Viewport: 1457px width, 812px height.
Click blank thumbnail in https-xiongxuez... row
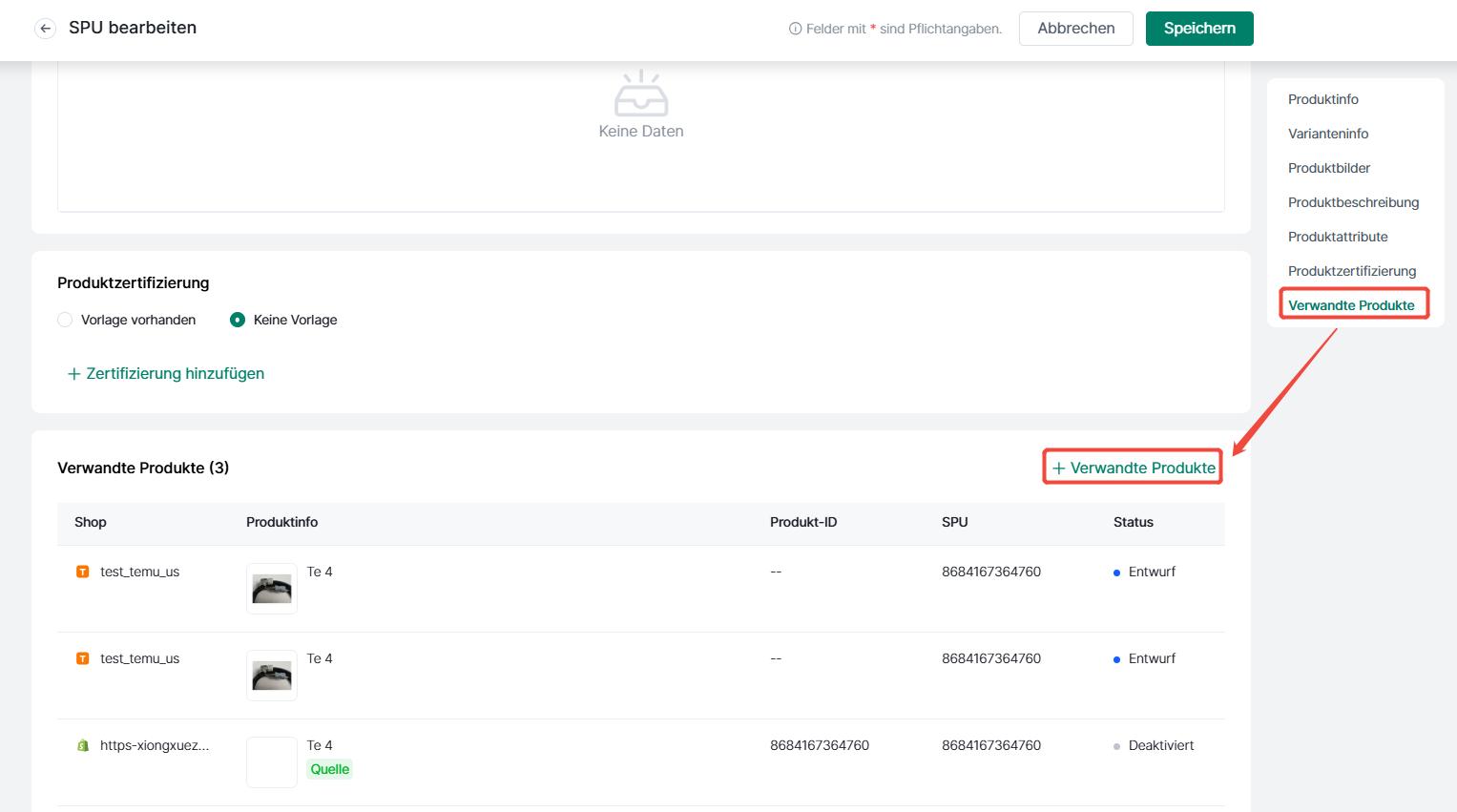272,762
